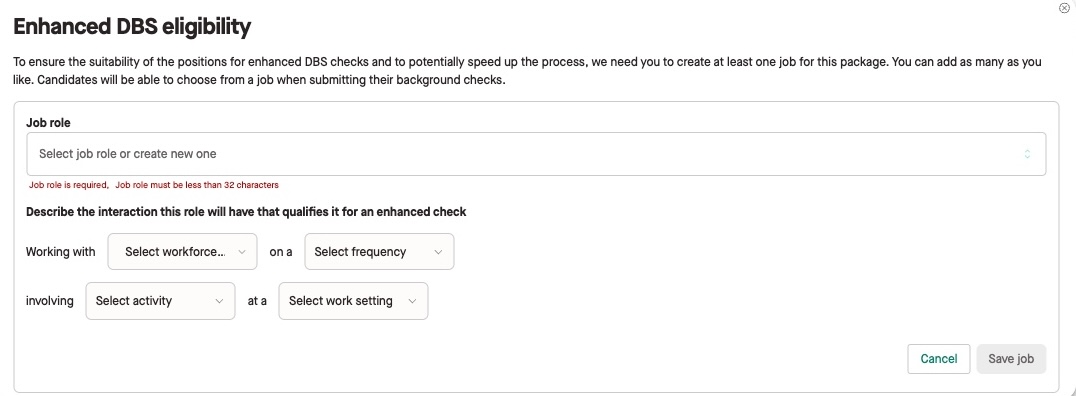Click the chevron in the work setting dropdown
The width and height of the screenshot is (1076, 396).
(x=412, y=301)
